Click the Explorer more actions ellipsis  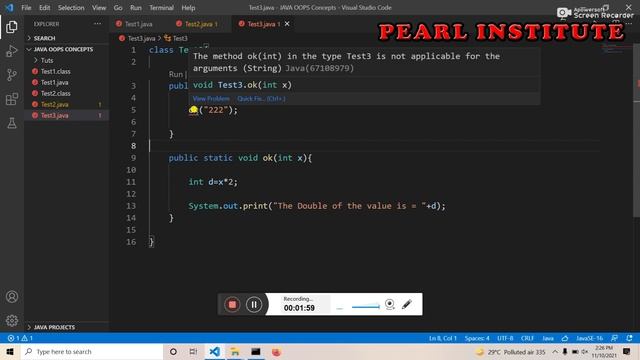pos(98,24)
